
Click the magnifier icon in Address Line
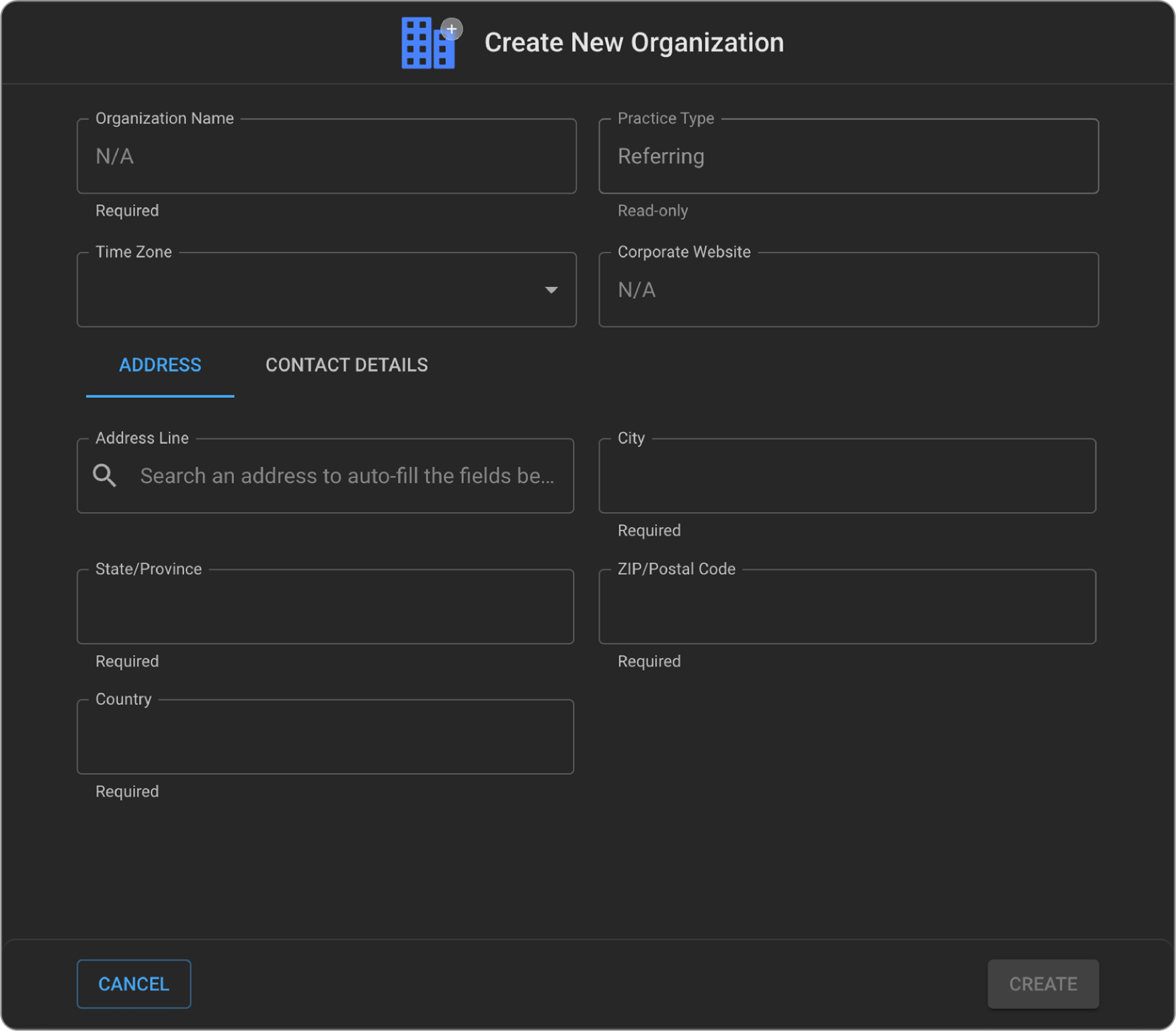coord(105,476)
